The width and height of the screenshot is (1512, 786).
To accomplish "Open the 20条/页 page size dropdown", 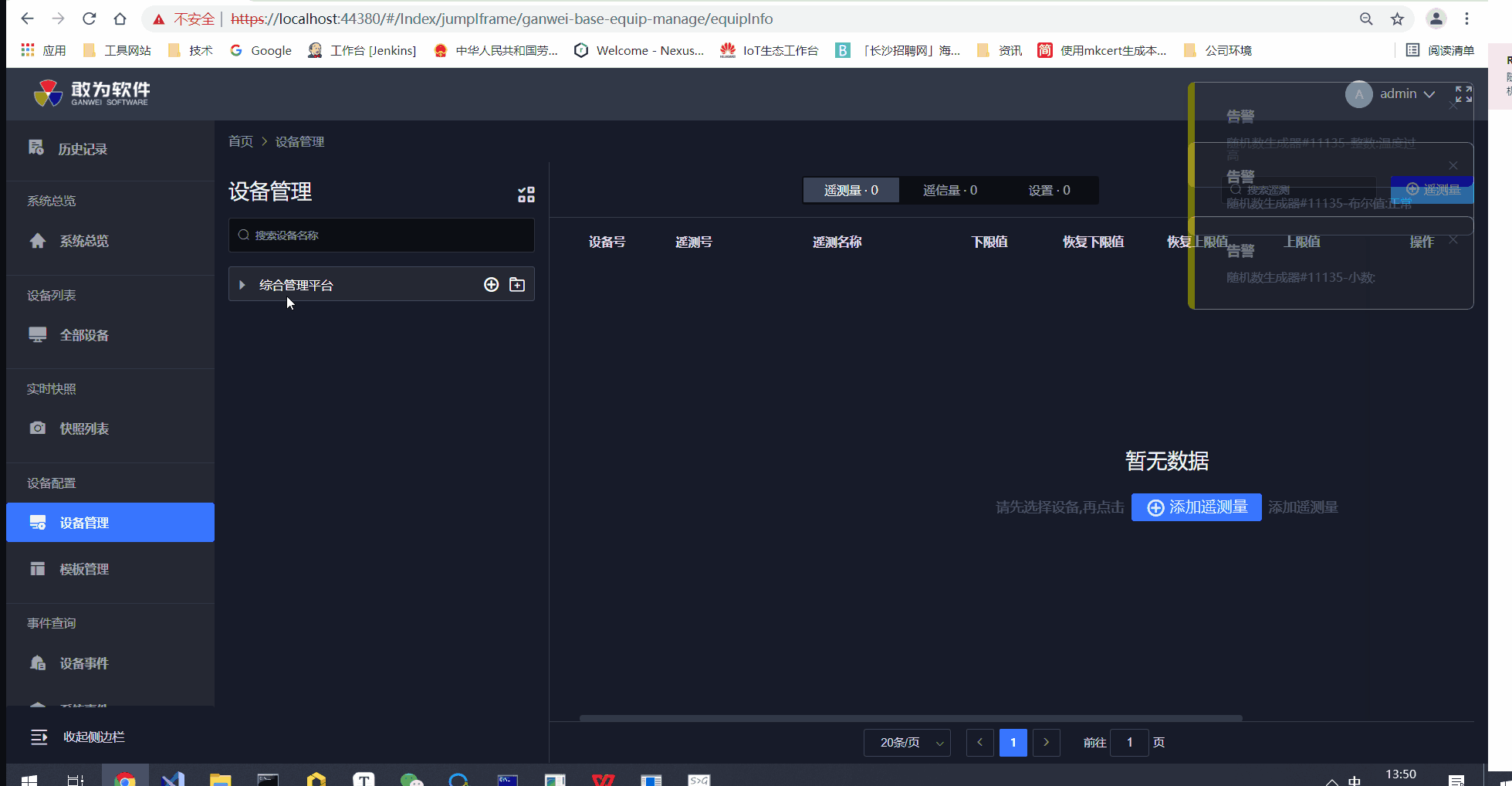I will (x=907, y=742).
